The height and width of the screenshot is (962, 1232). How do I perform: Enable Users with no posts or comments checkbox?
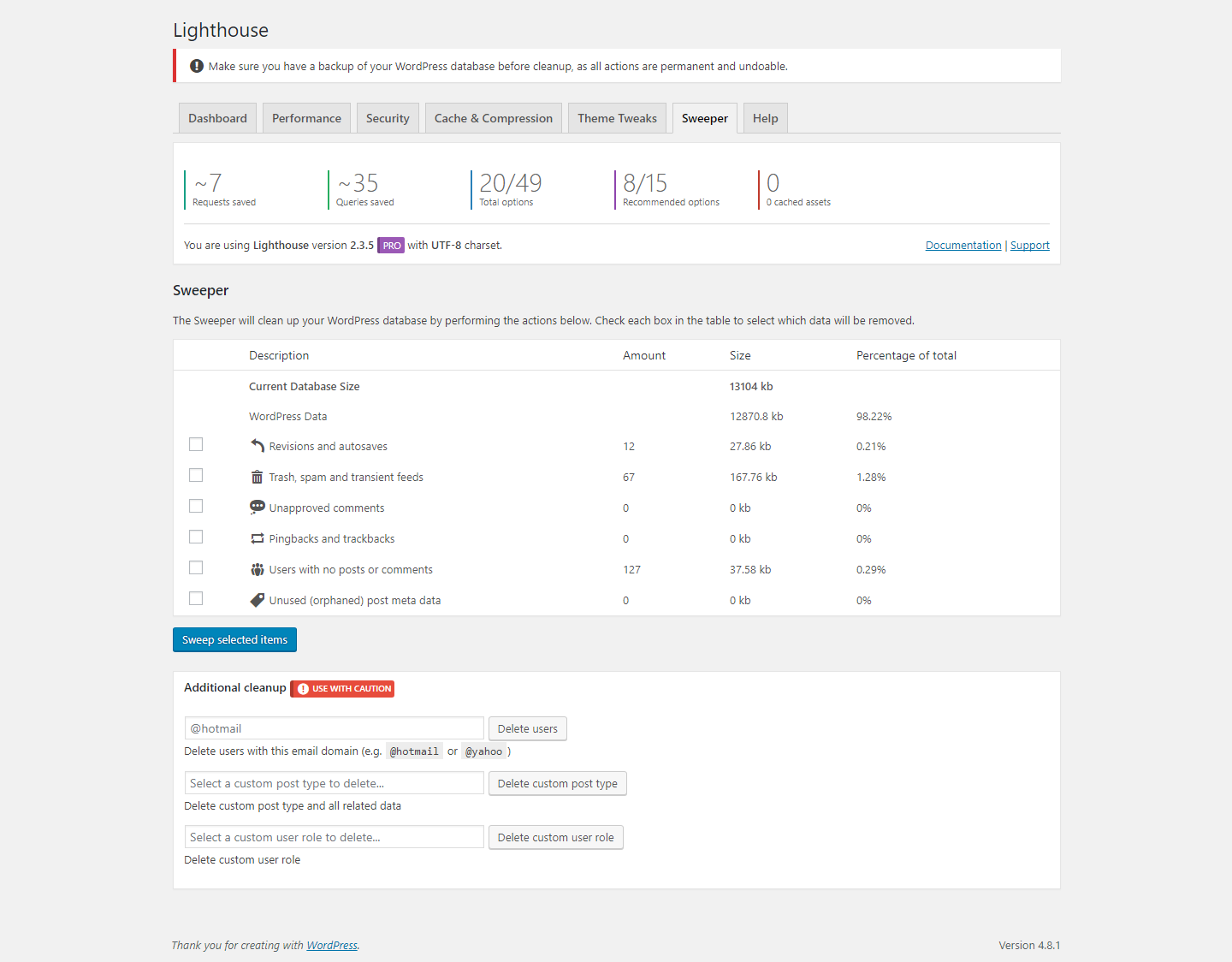point(196,567)
